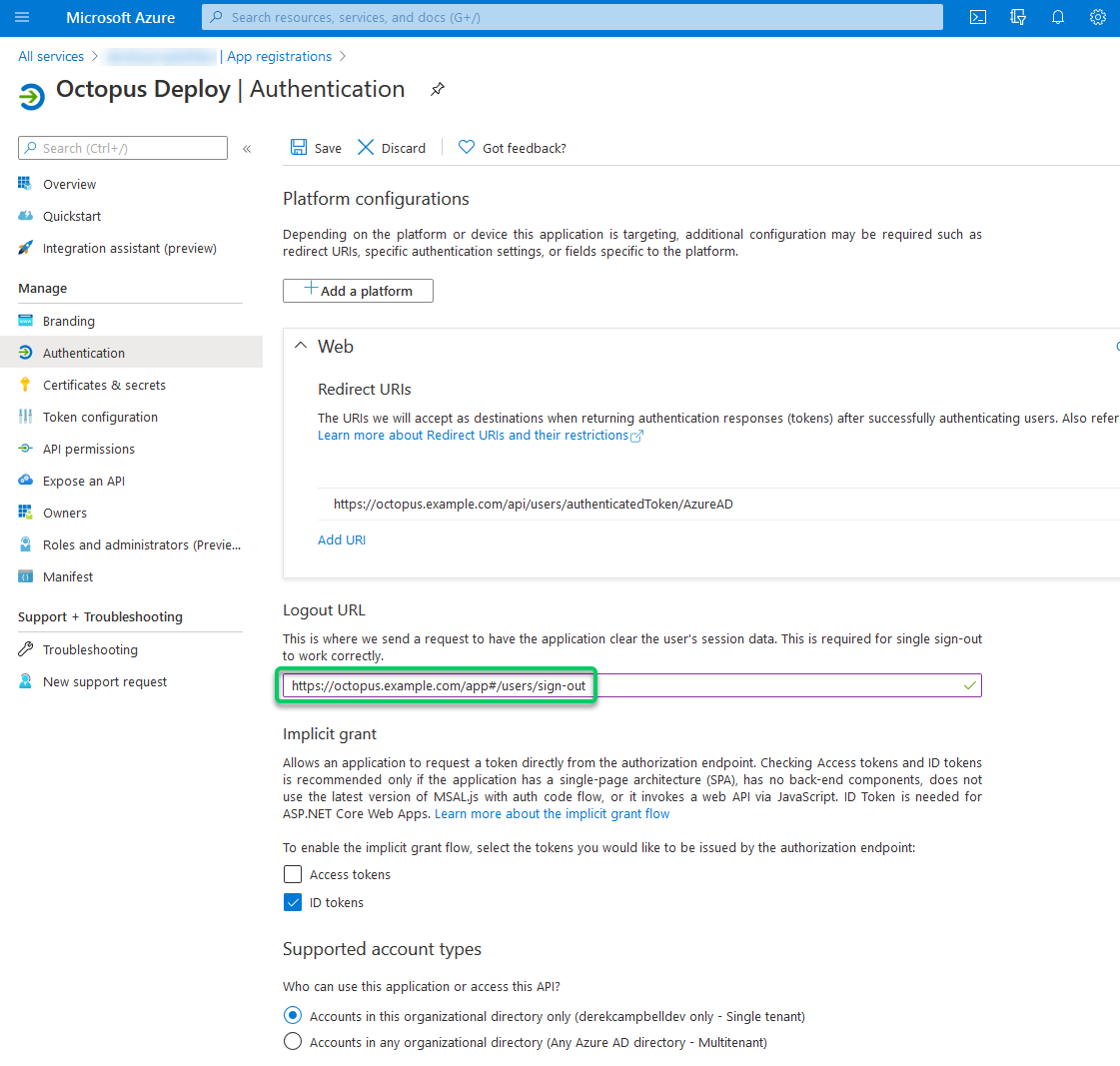The image size is (1120, 1066).
Task: Disable the ID tokens checkbox
Action: pyautogui.click(x=292, y=901)
